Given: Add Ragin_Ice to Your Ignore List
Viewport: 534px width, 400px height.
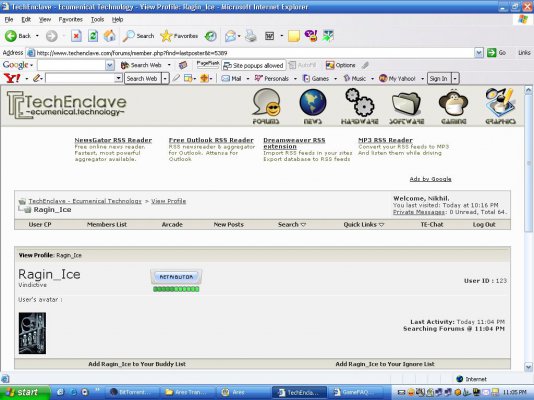Looking at the screenshot, I should click(x=385, y=364).
